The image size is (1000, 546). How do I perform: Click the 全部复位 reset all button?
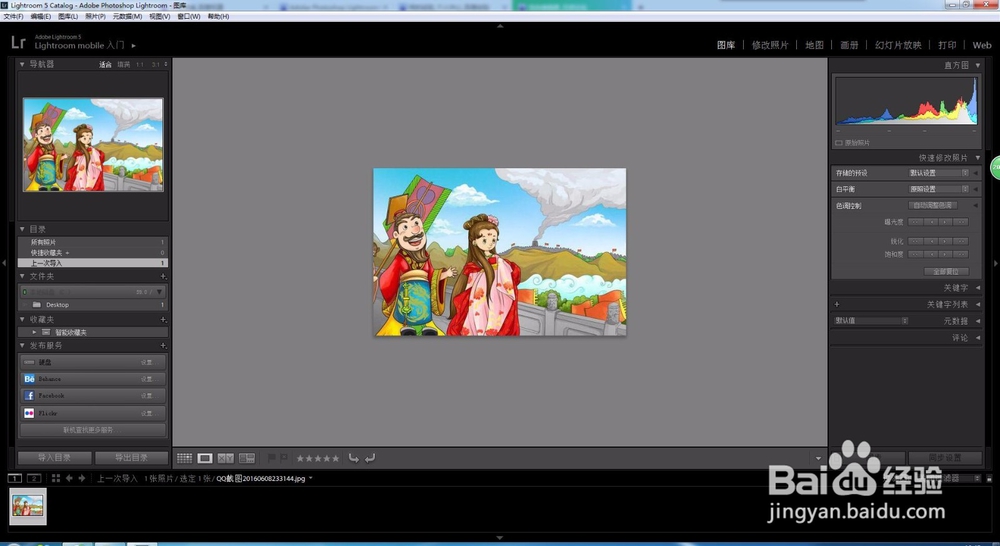tap(946, 272)
